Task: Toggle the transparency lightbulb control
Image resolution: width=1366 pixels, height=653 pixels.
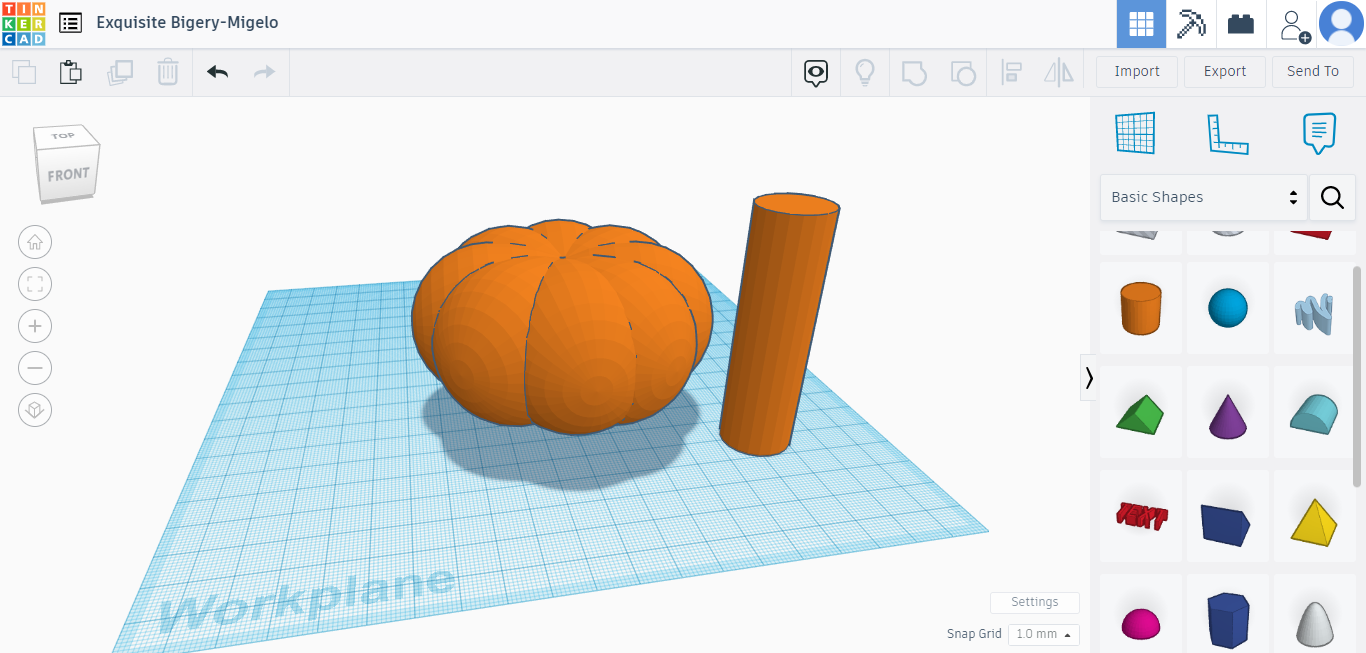Action: (865, 72)
